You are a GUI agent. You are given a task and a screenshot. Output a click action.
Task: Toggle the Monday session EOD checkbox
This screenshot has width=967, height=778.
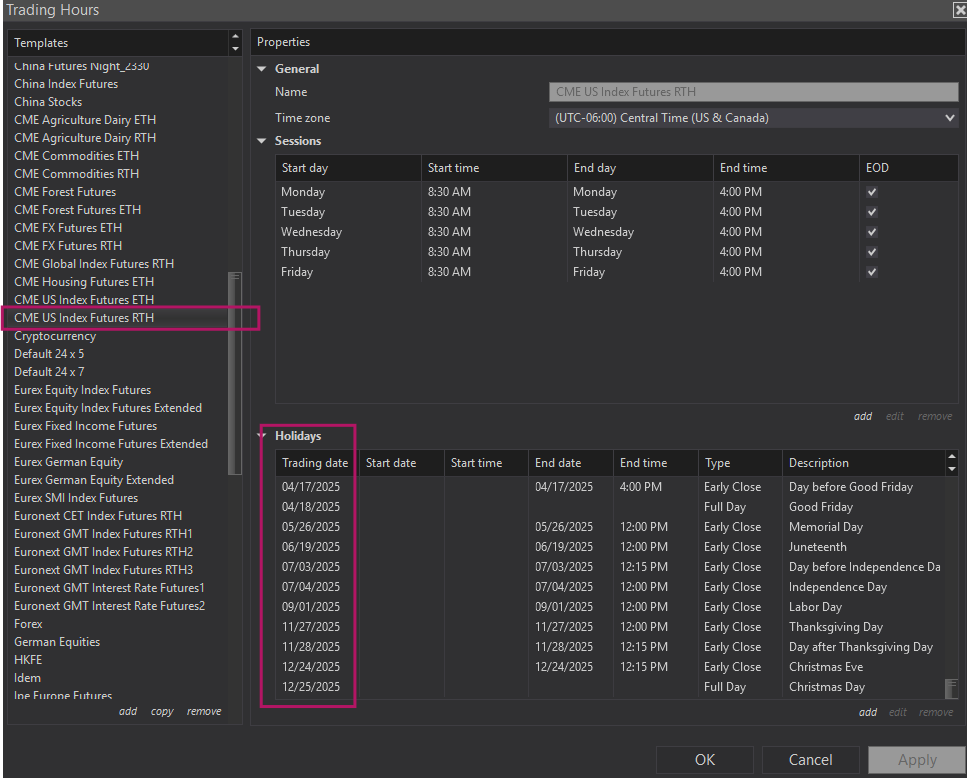click(x=872, y=192)
